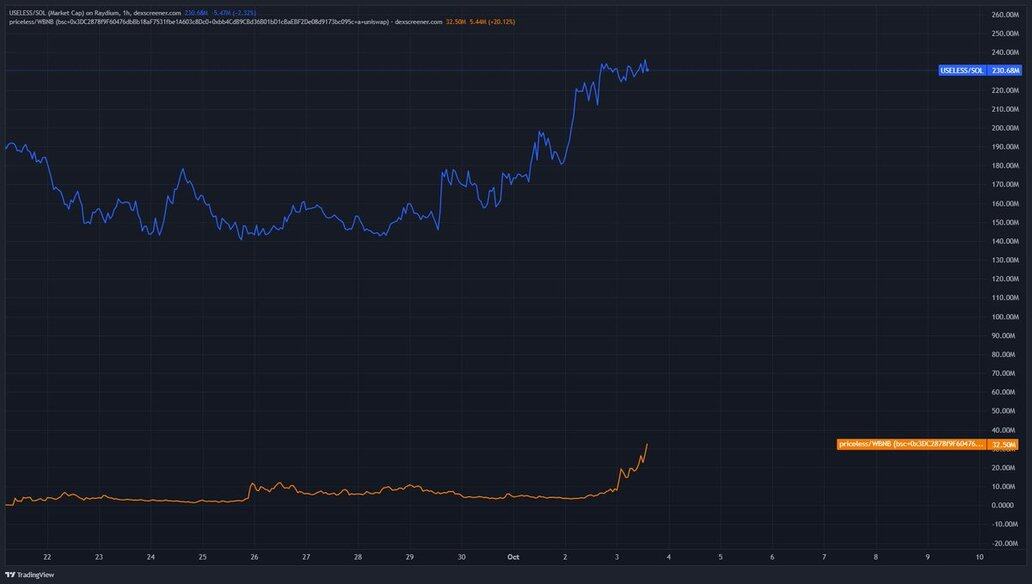Click the 10 date on the time axis
1032x584 pixels.
coord(979,556)
